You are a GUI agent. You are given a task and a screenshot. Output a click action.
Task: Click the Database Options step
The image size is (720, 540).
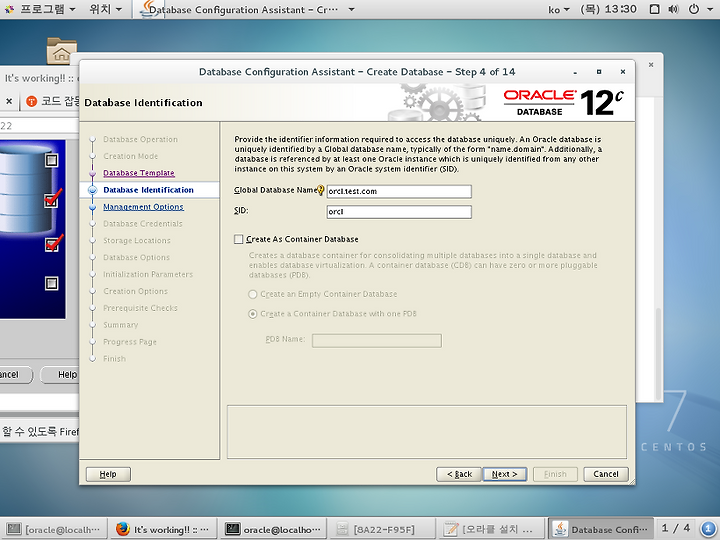tap(136, 258)
